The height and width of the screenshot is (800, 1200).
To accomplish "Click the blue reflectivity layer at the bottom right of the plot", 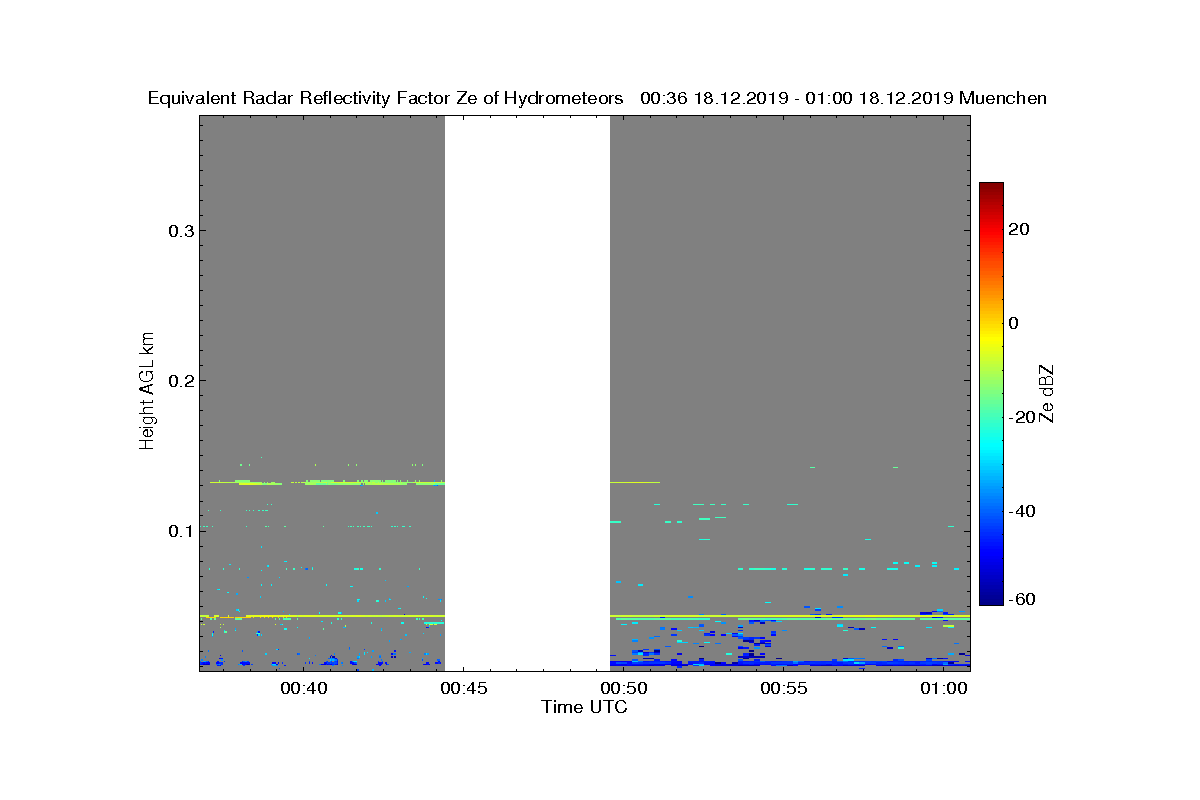I will coord(790,663).
